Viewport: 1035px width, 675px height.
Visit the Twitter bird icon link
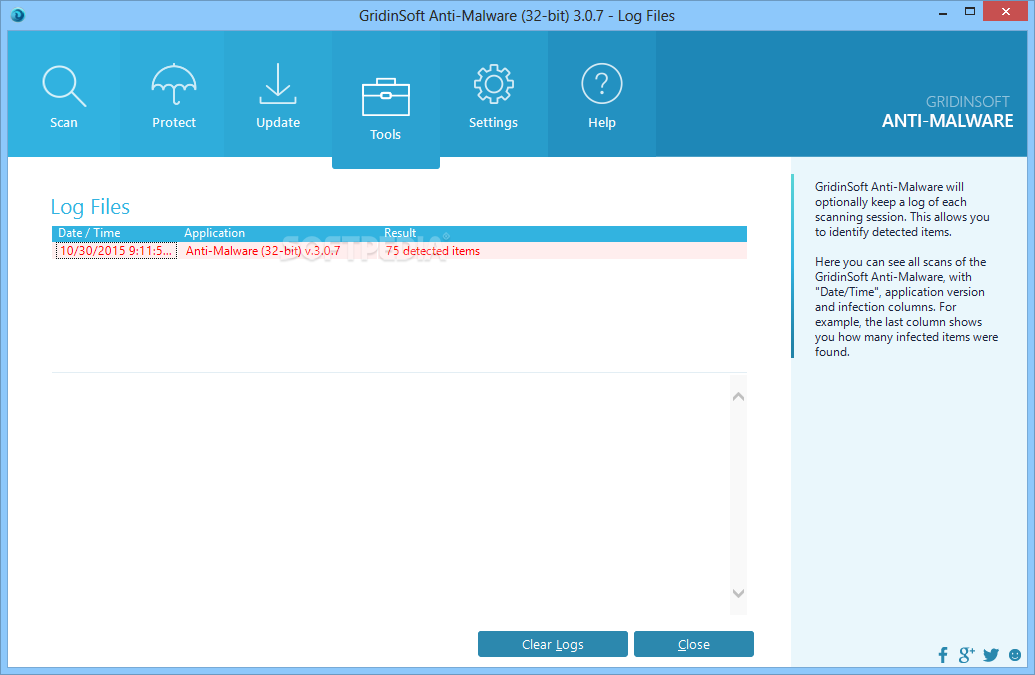click(991, 655)
